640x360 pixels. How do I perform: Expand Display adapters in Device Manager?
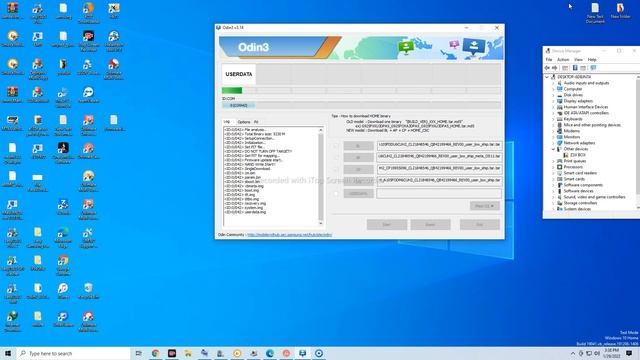[x=553, y=101]
